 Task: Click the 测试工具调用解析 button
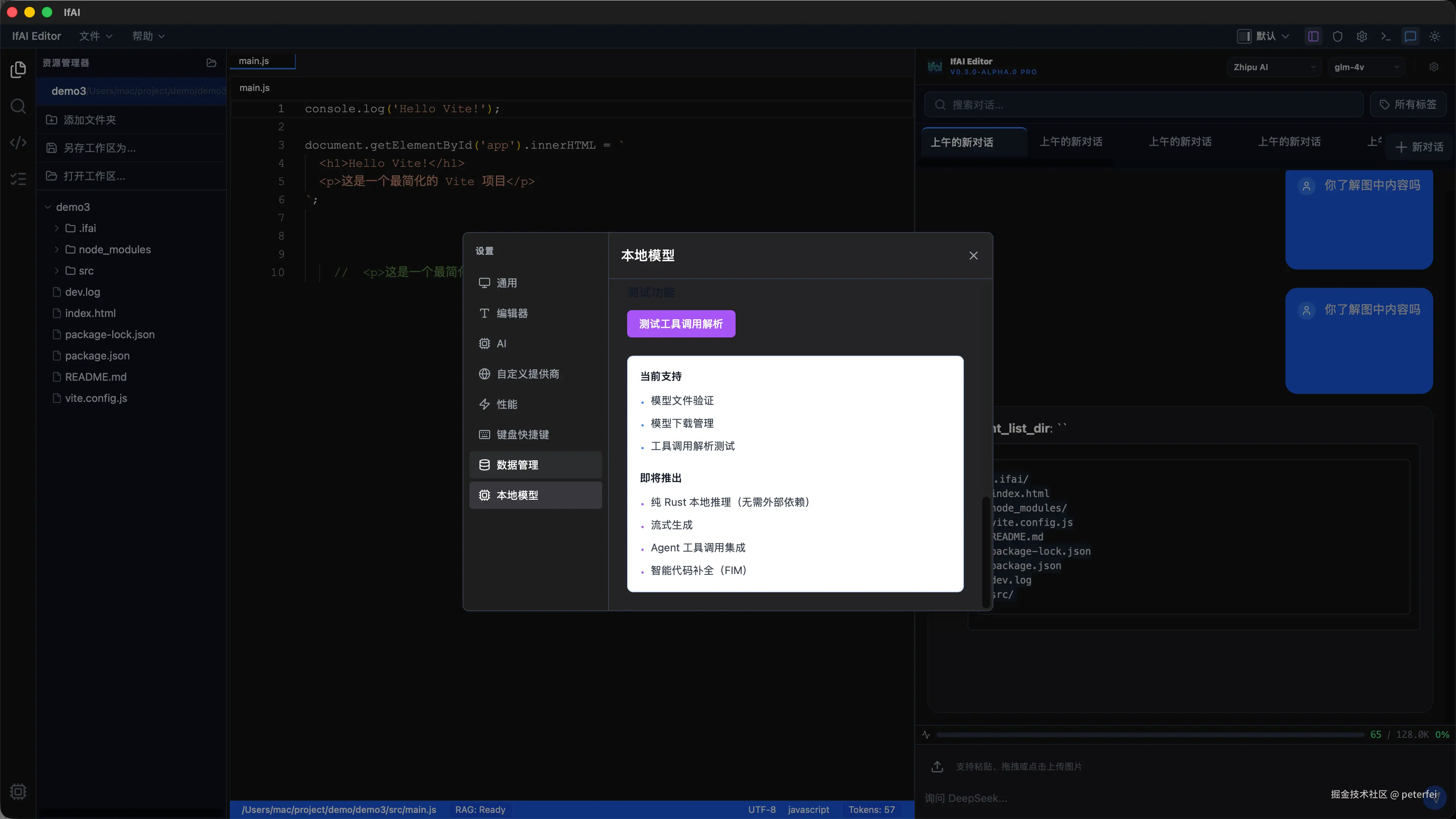click(681, 323)
